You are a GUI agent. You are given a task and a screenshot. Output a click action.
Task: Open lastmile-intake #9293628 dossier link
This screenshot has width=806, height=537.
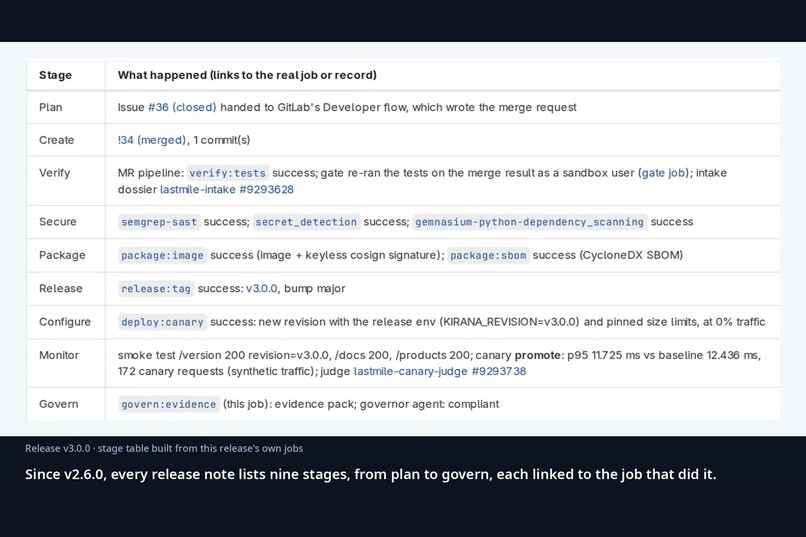(227, 190)
